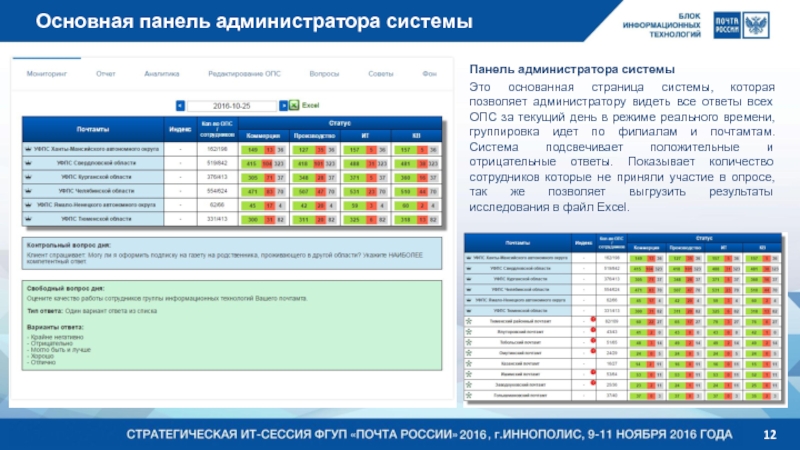Open УФПС Свердловской области in main panel

(x=96, y=163)
